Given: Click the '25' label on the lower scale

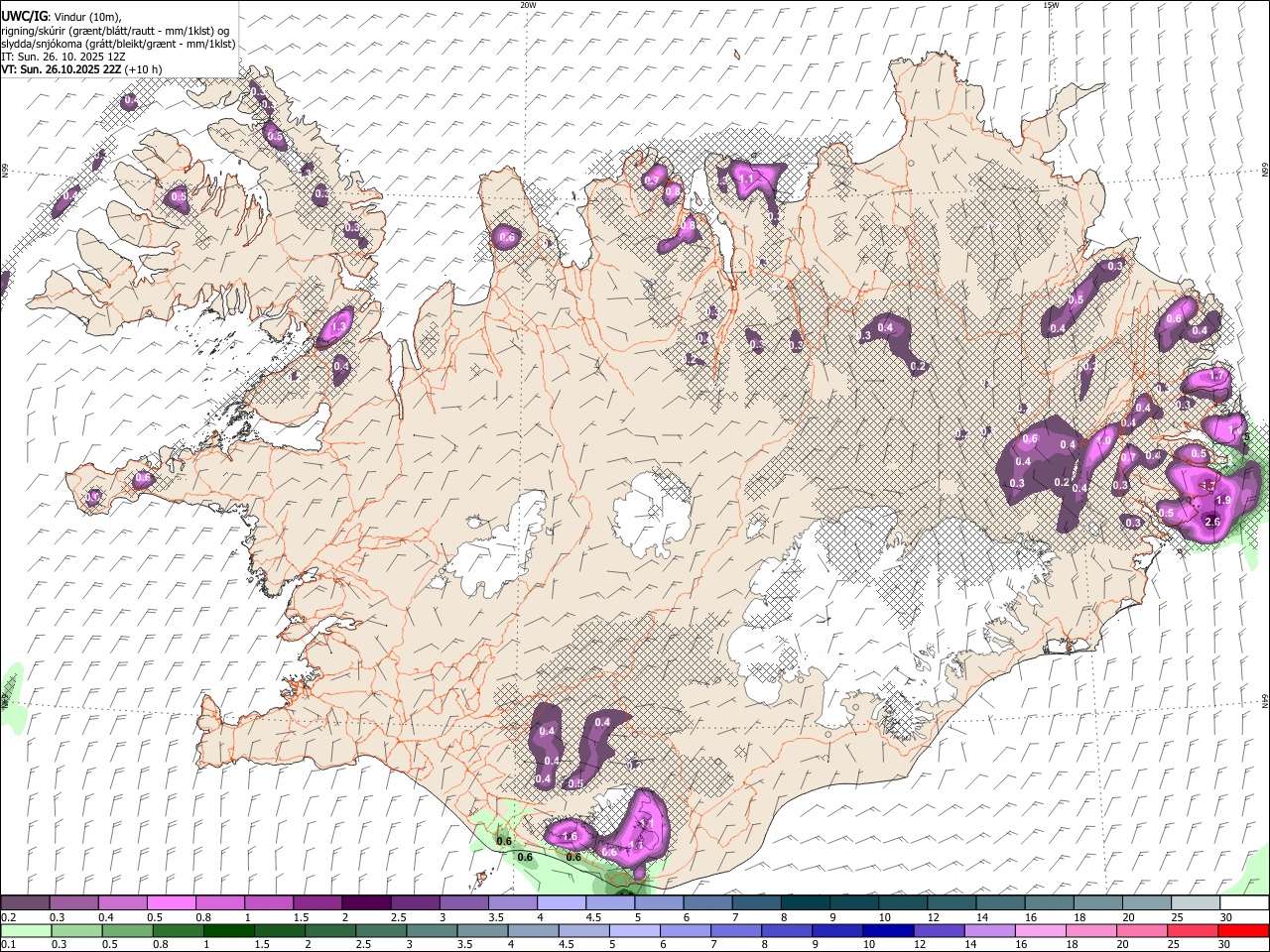Looking at the screenshot, I should point(1173,944).
